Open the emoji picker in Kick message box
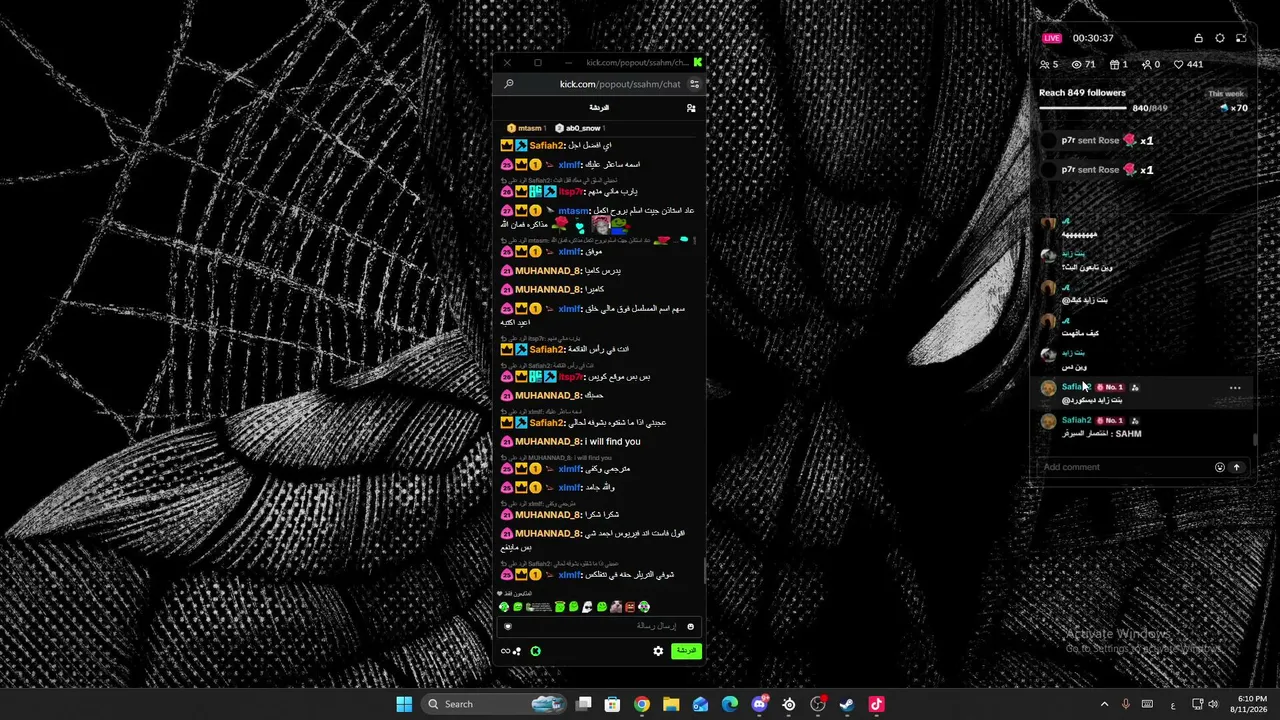1280x720 pixels. pos(690,627)
